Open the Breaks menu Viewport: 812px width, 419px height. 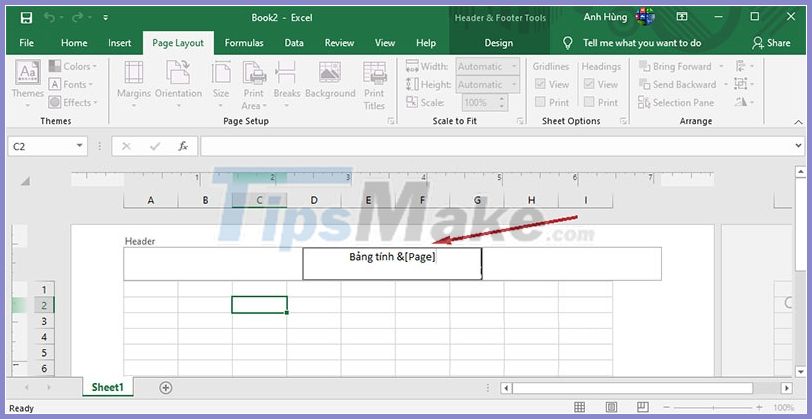(286, 84)
